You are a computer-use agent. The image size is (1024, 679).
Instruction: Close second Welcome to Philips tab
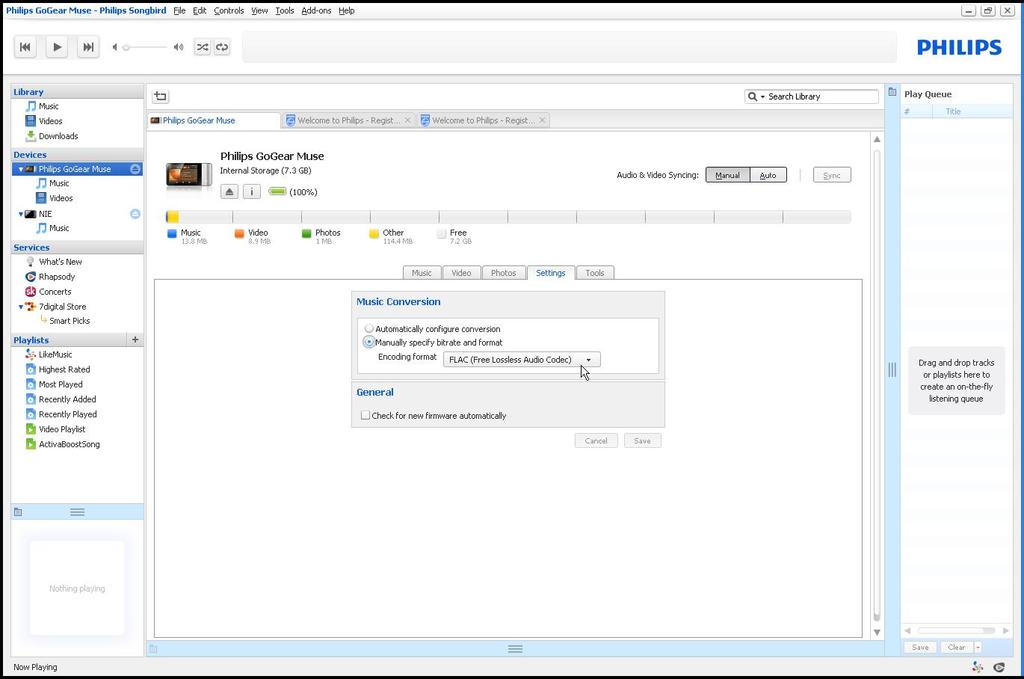click(542, 120)
